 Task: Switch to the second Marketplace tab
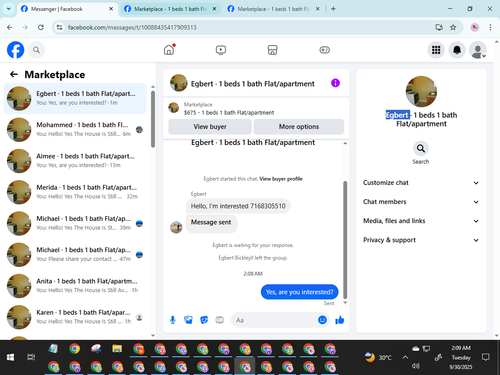[170, 9]
